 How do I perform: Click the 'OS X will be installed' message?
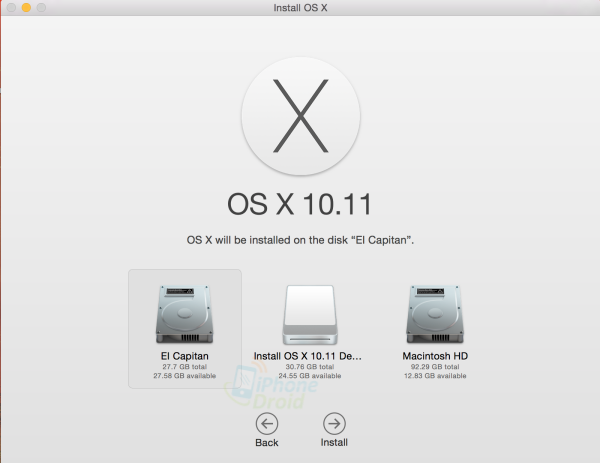300,240
